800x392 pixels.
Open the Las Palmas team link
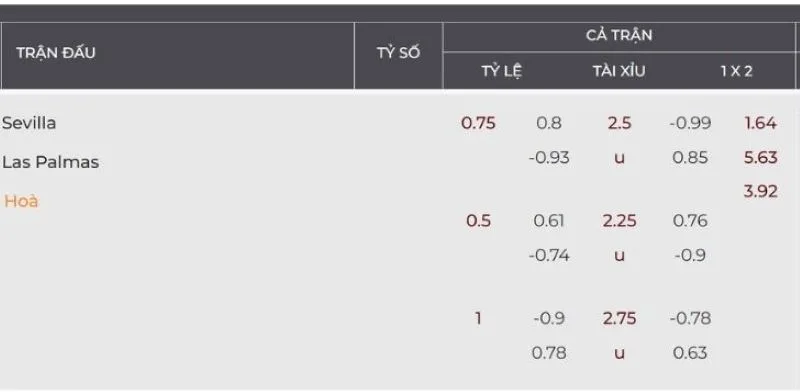pyautogui.click(x=51, y=162)
